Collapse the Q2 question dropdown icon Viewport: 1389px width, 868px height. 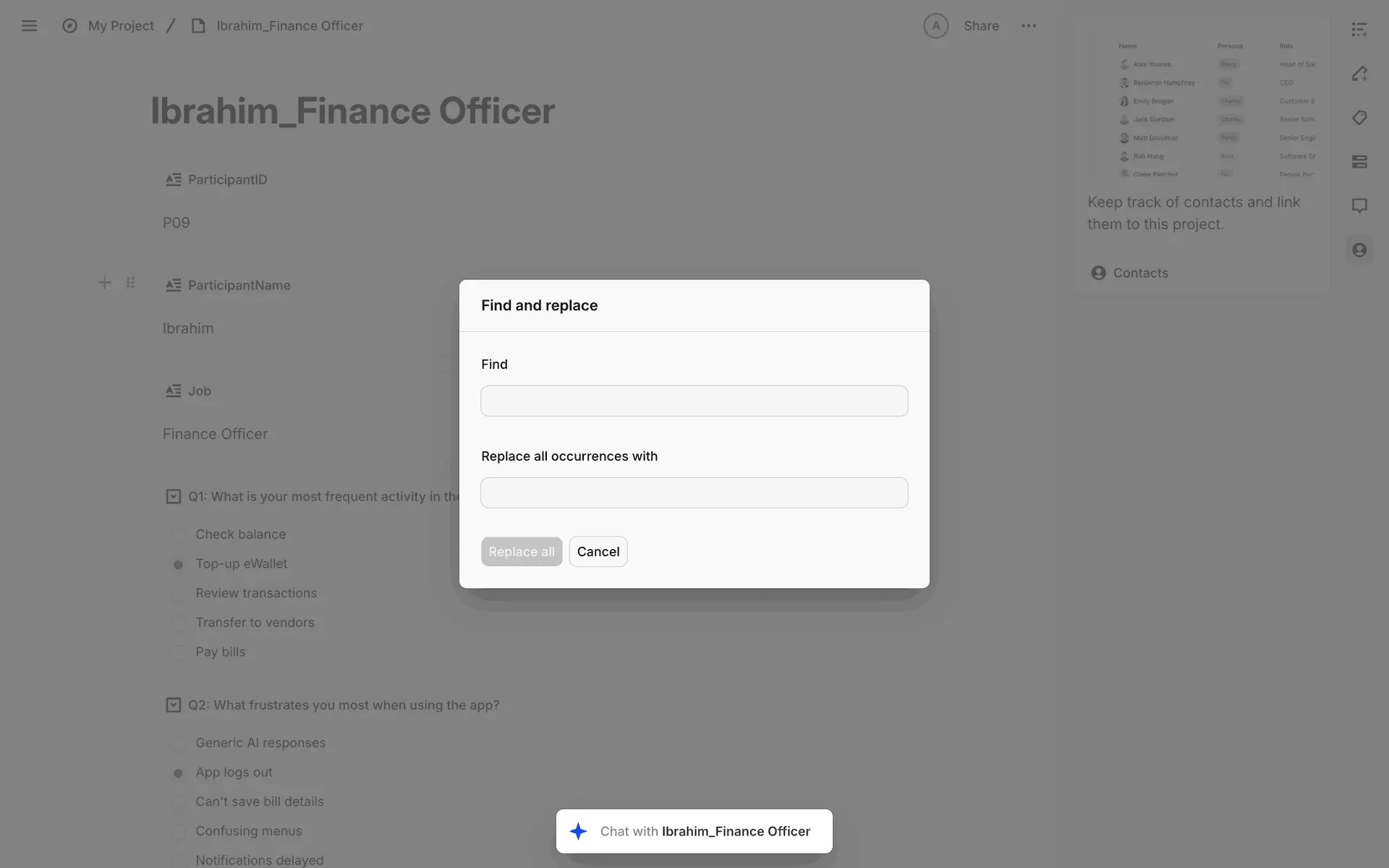click(174, 705)
